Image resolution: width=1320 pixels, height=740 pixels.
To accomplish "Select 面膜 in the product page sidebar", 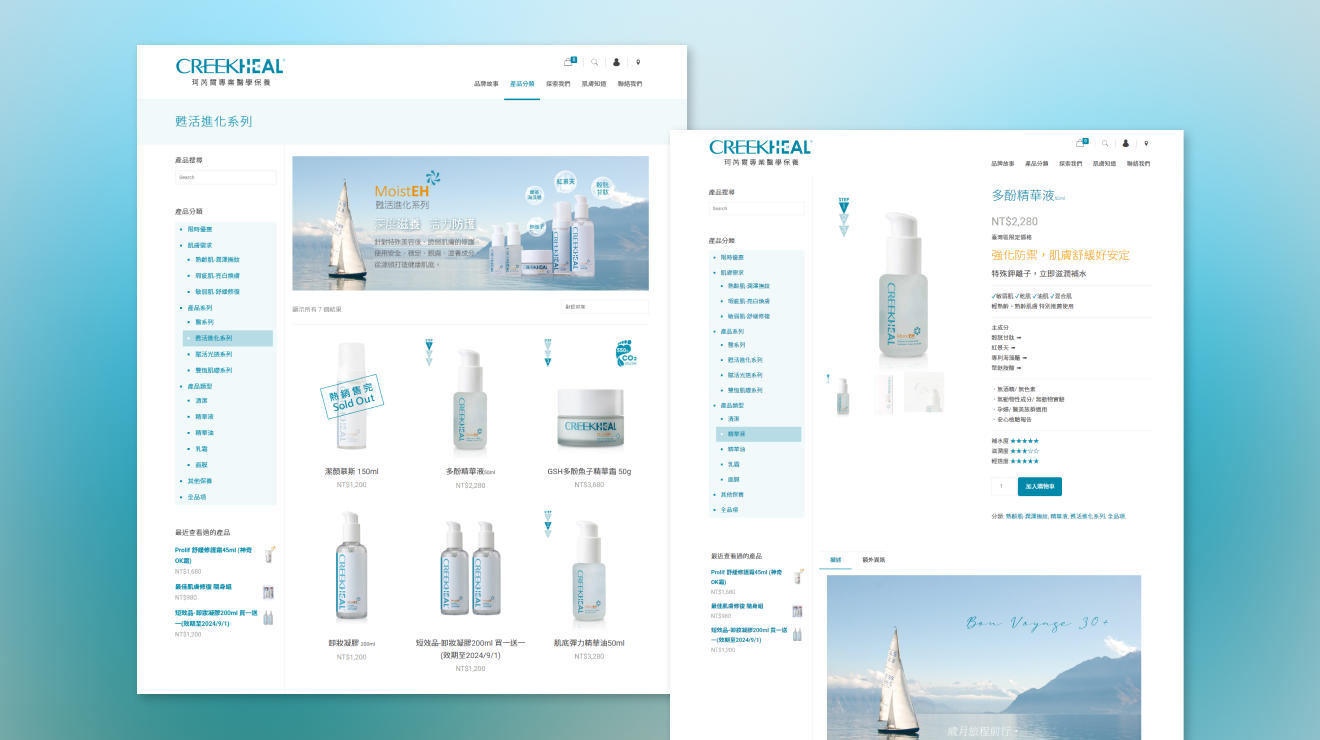I will [x=734, y=479].
